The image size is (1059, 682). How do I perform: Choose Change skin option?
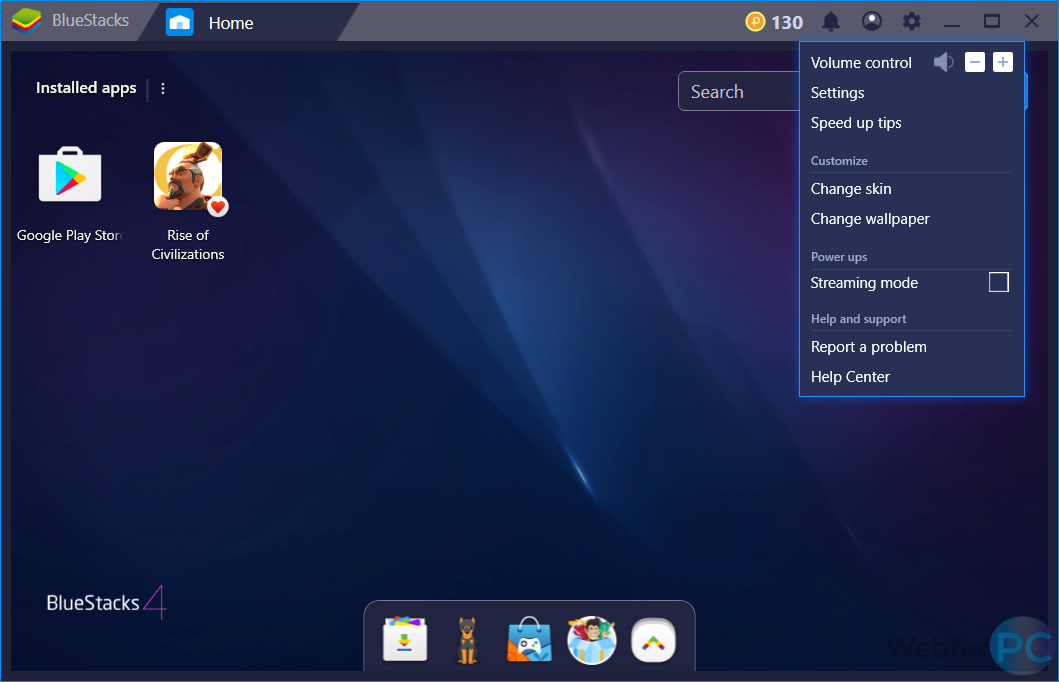coord(851,189)
